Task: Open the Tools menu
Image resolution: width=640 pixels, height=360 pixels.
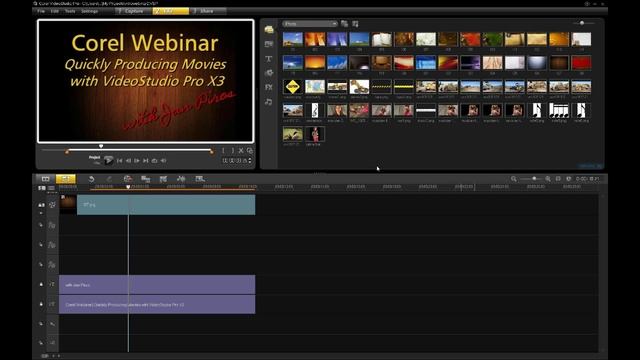Action: 70,11
